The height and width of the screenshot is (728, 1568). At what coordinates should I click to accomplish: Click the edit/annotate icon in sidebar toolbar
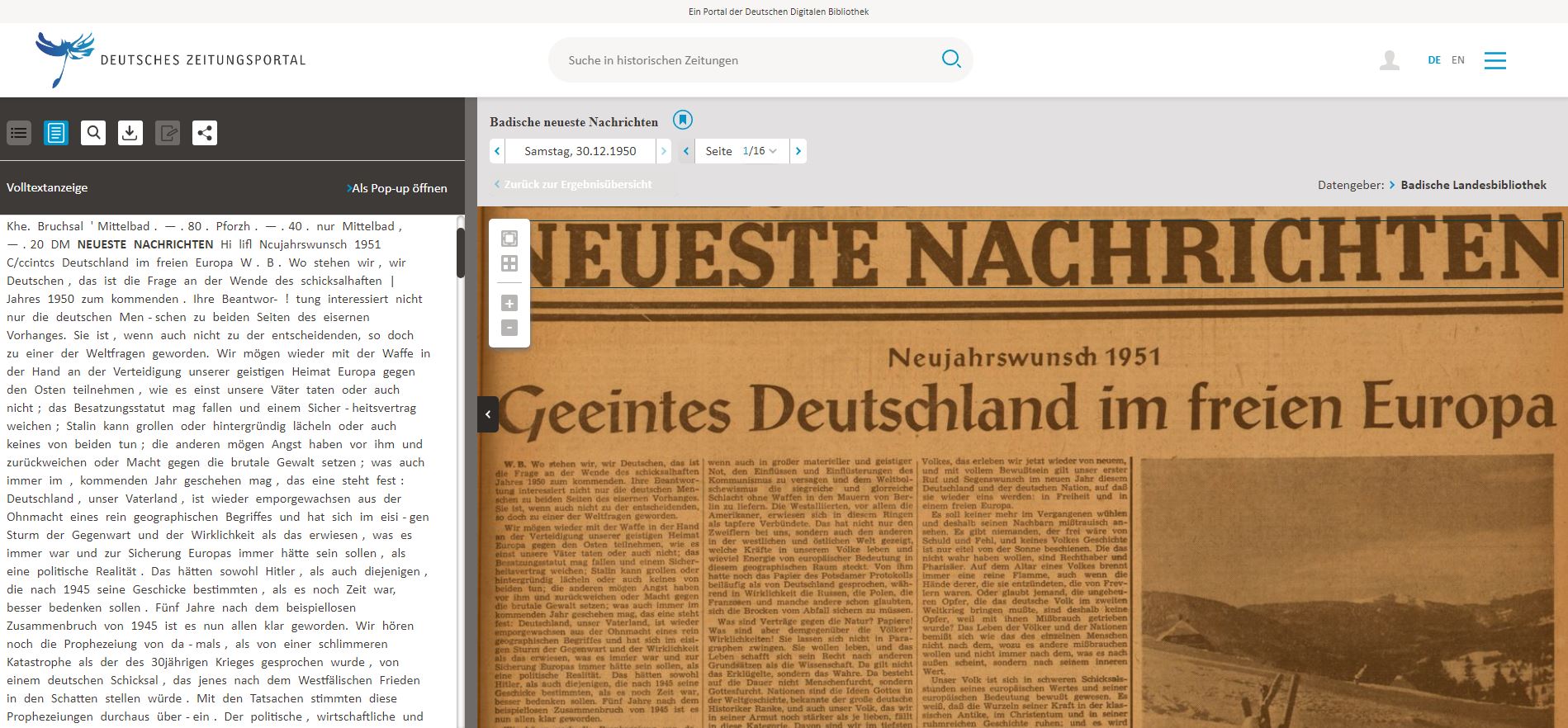(168, 133)
